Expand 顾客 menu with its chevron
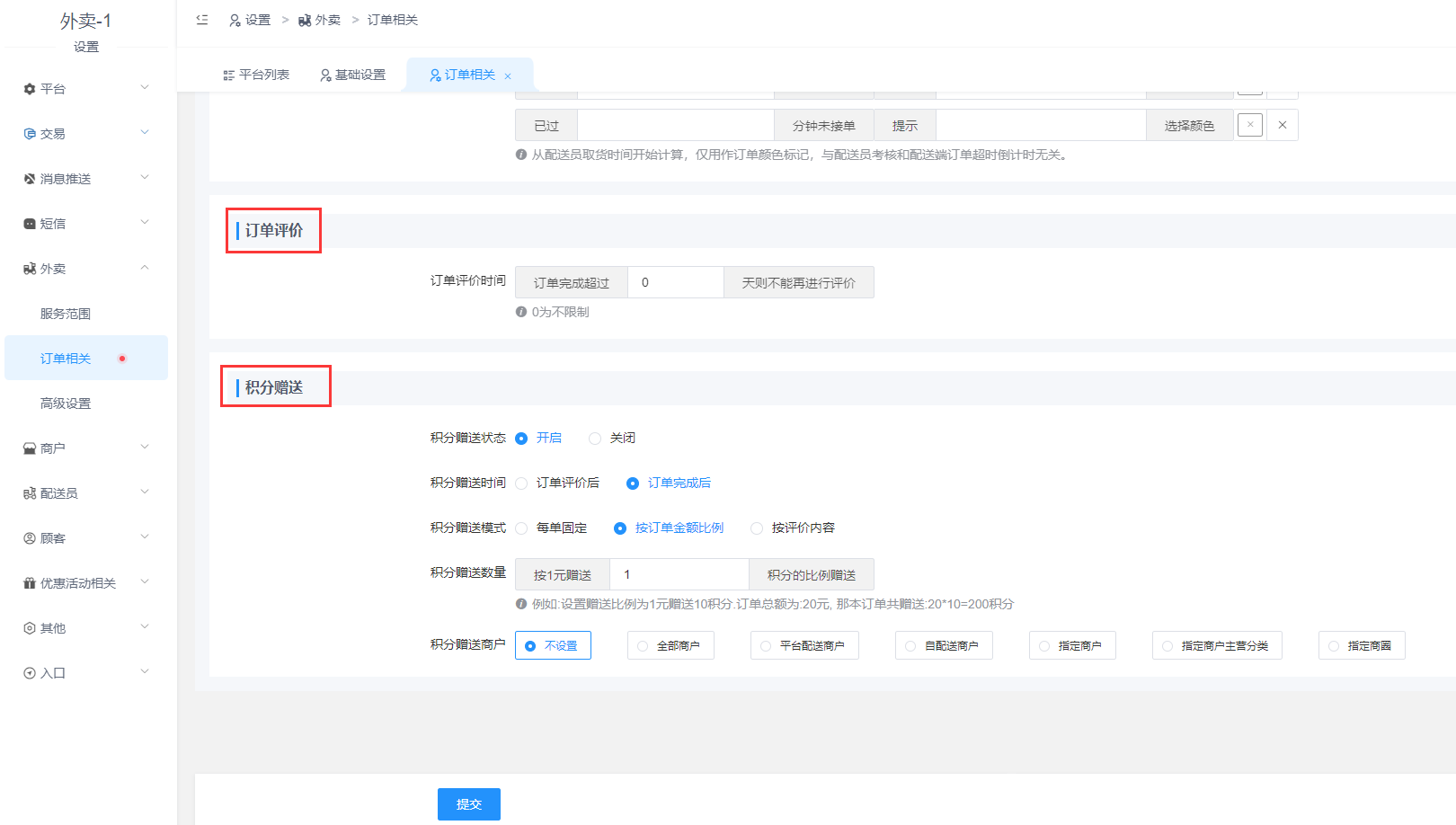 pos(145,537)
